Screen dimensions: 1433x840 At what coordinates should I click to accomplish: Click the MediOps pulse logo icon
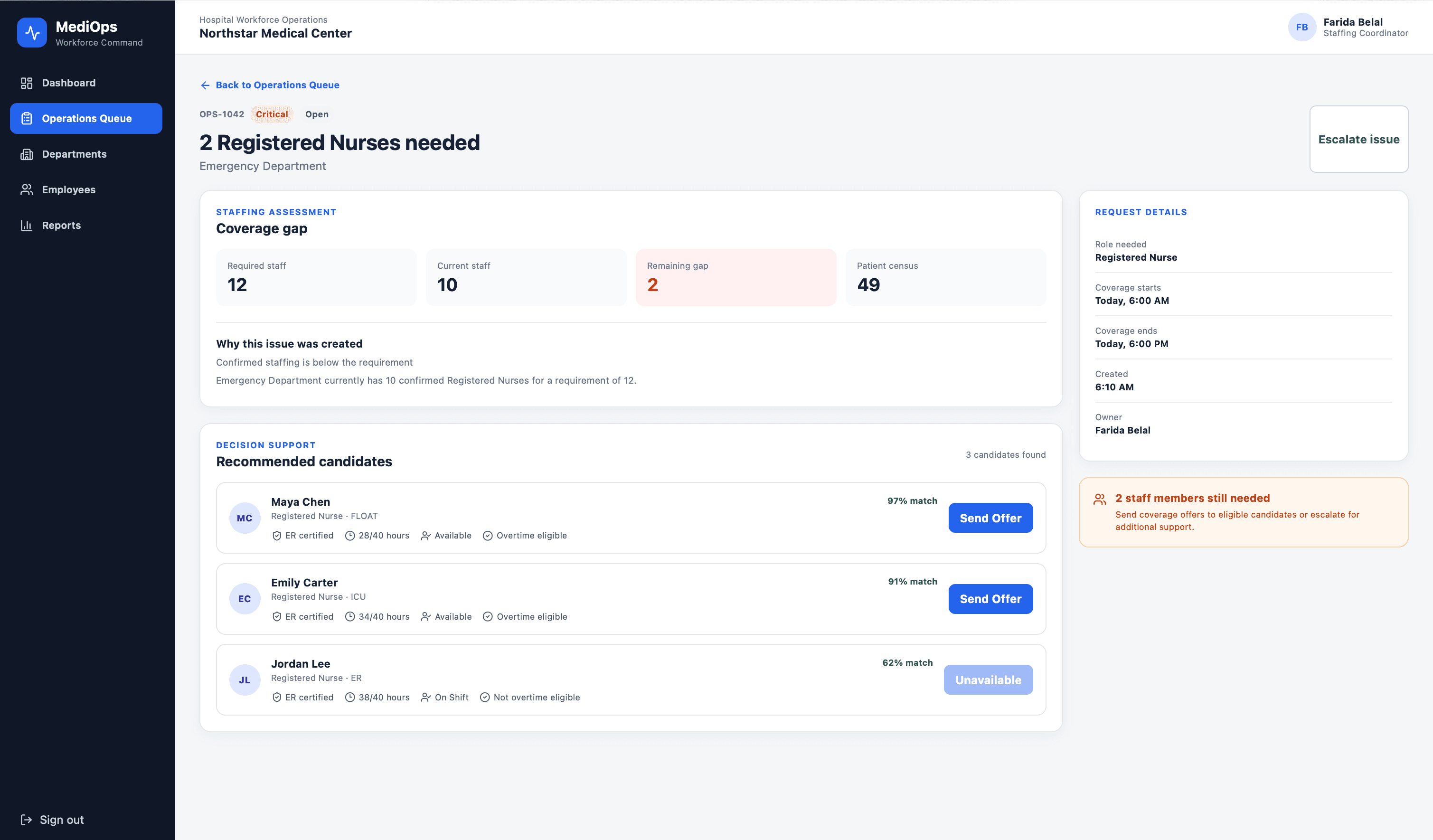point(32,33)
